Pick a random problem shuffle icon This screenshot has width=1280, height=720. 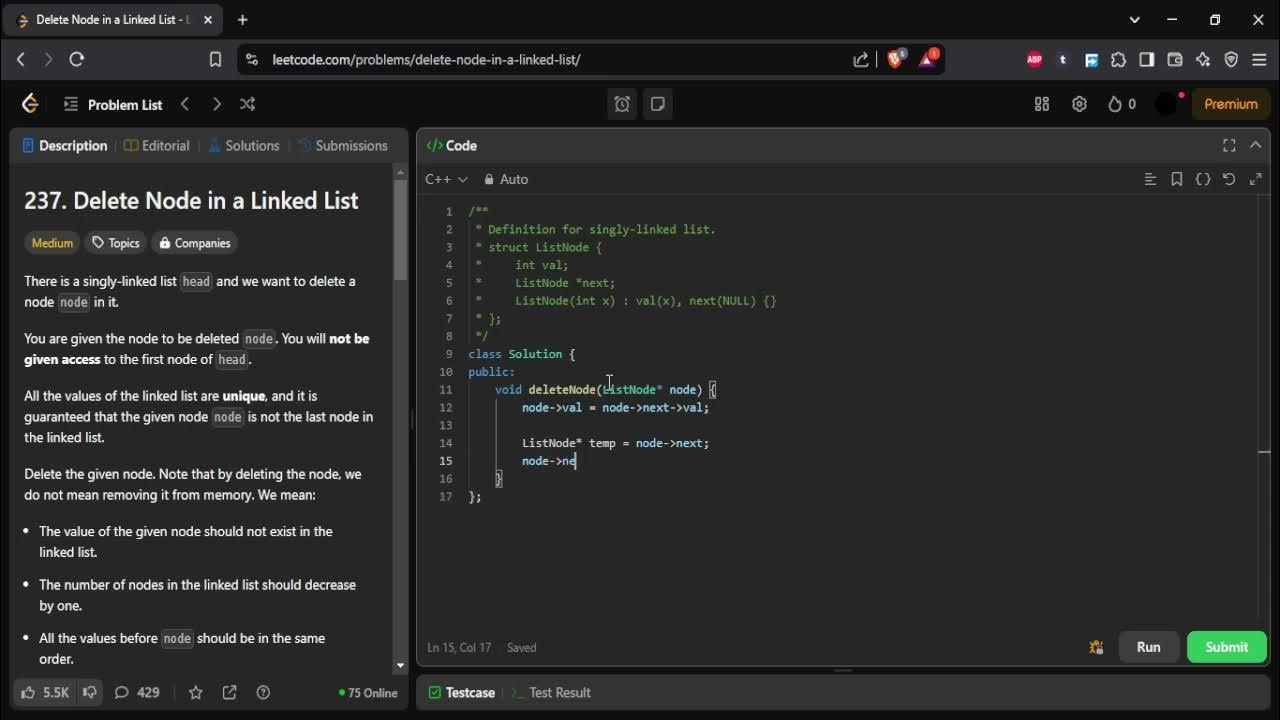click(247, 104)
